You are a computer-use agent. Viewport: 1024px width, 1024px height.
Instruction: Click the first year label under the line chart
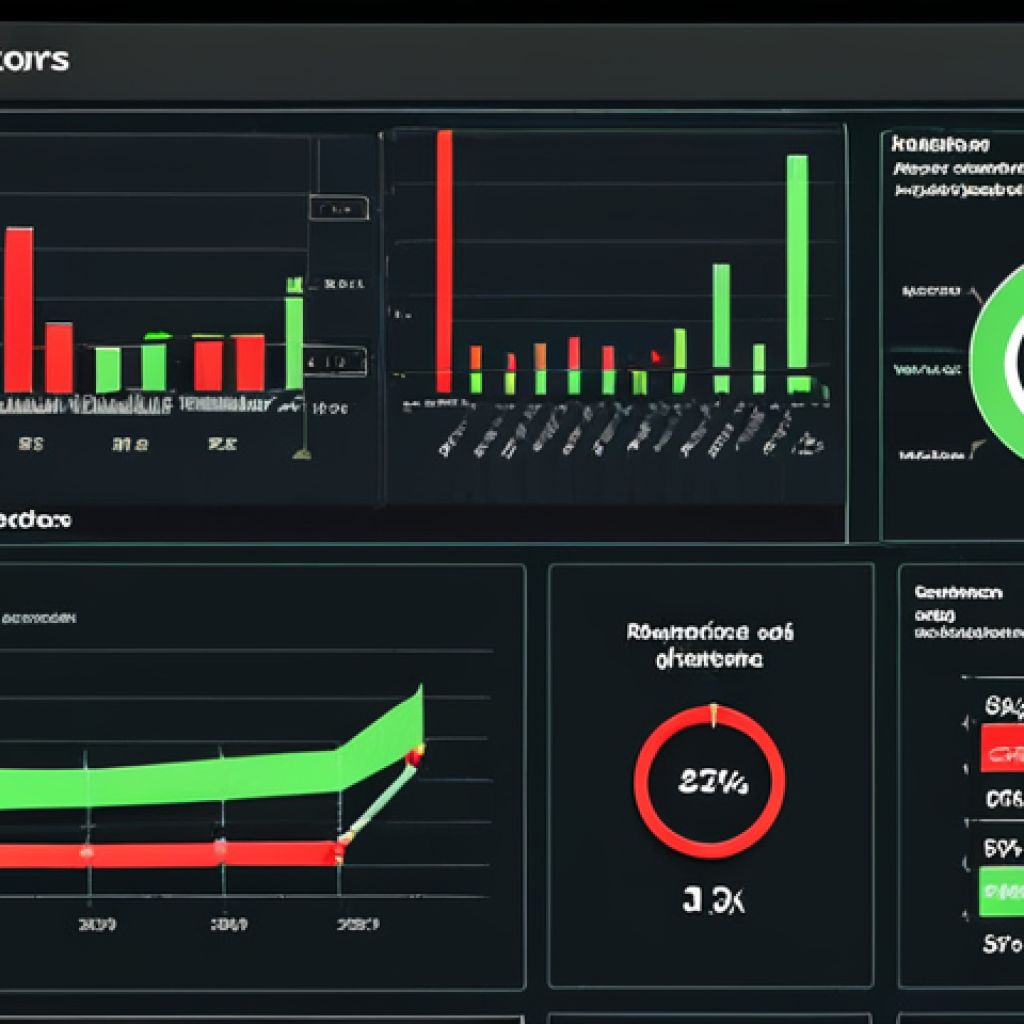pos(97,924)
